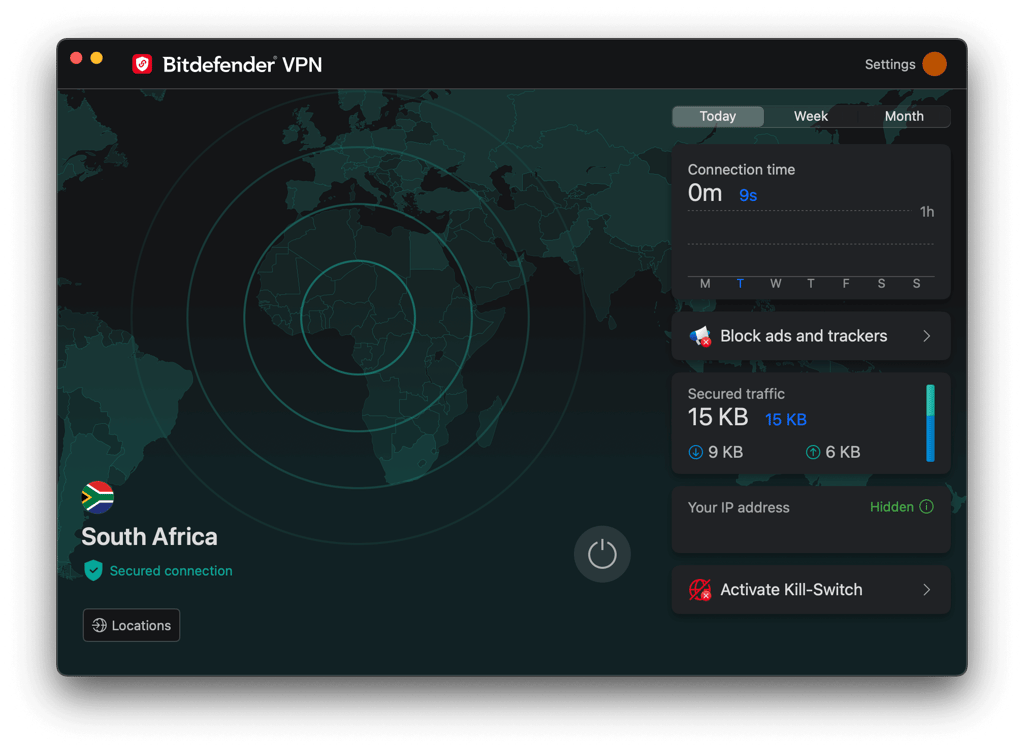Image resolution: width=1024 pixels, height=751 pixels.
Task: Switch to the Week tab
Action: coord(810,116)
